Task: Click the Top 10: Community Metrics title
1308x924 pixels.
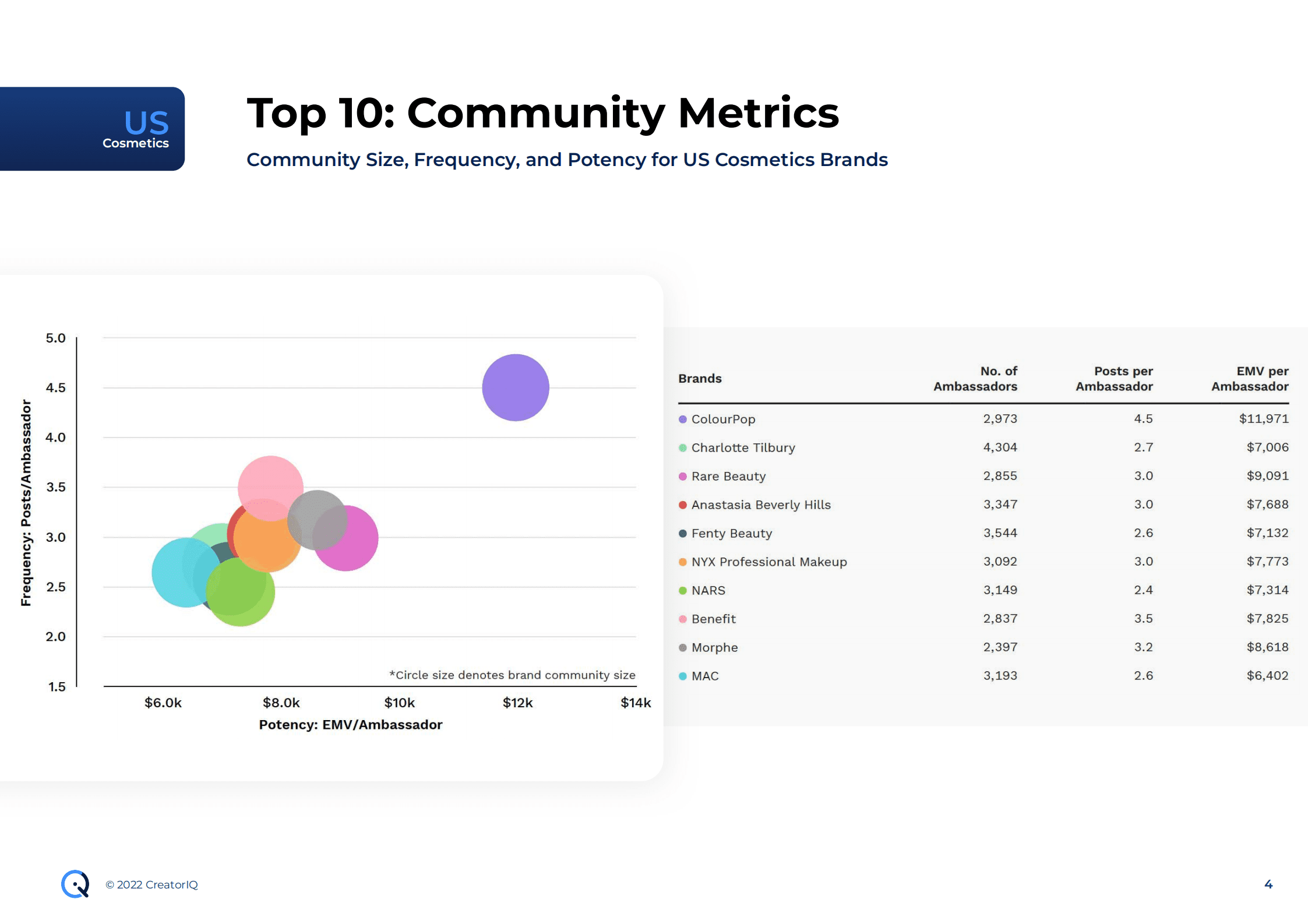Action: [542, 112]
